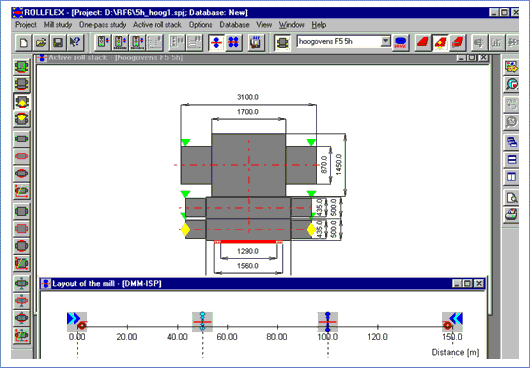Click the top green roll stack icon in left sidebar

click(x=22, y=67)
